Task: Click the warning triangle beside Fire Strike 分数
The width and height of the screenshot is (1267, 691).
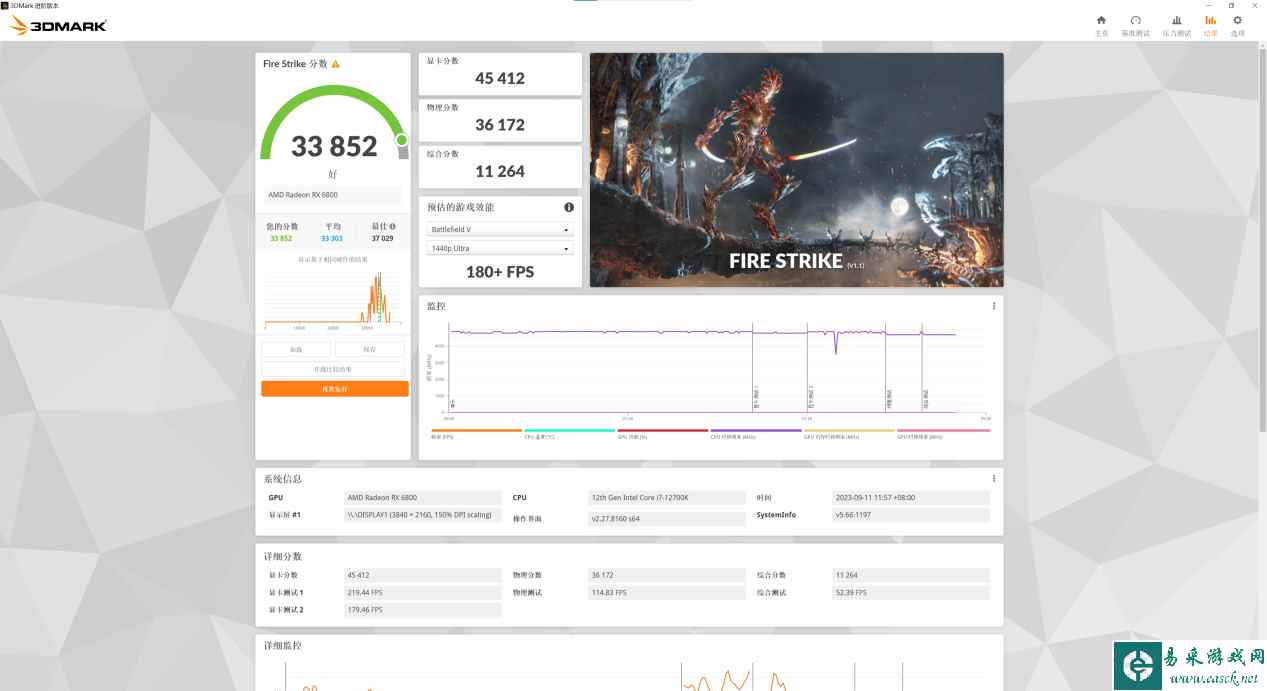Action: point(335,64)
